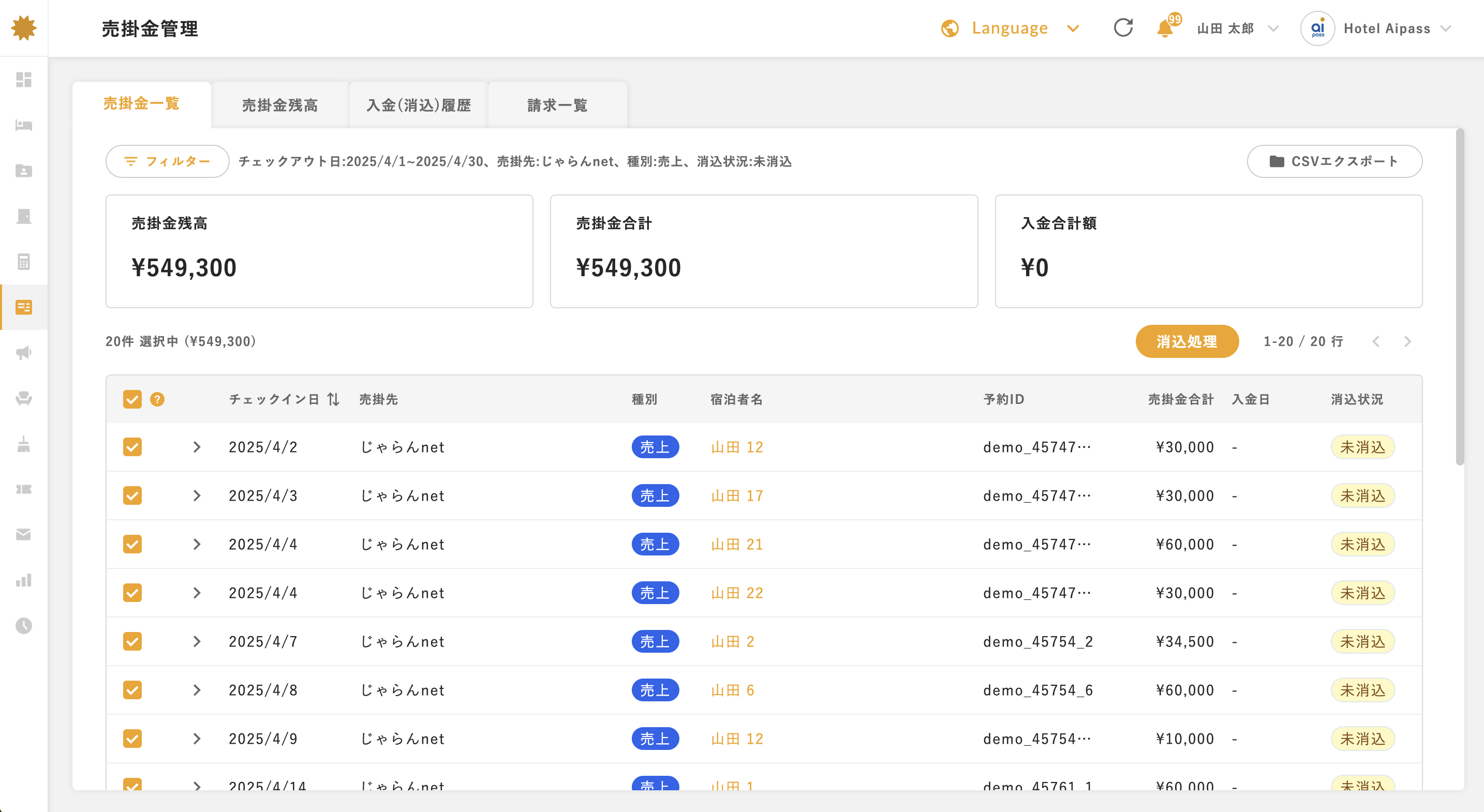This screenshot has height=812, width=1484.
Task: Click the CSVエクスポート button
Action: click(x=1334, y=161)
